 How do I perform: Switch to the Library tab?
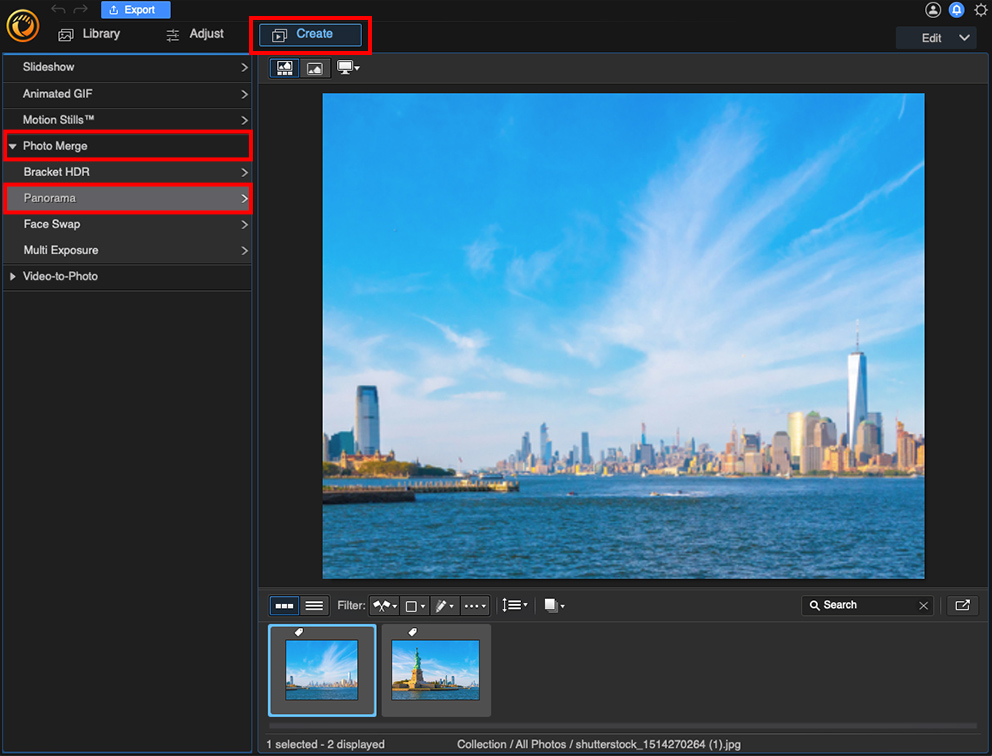[89, 34]
